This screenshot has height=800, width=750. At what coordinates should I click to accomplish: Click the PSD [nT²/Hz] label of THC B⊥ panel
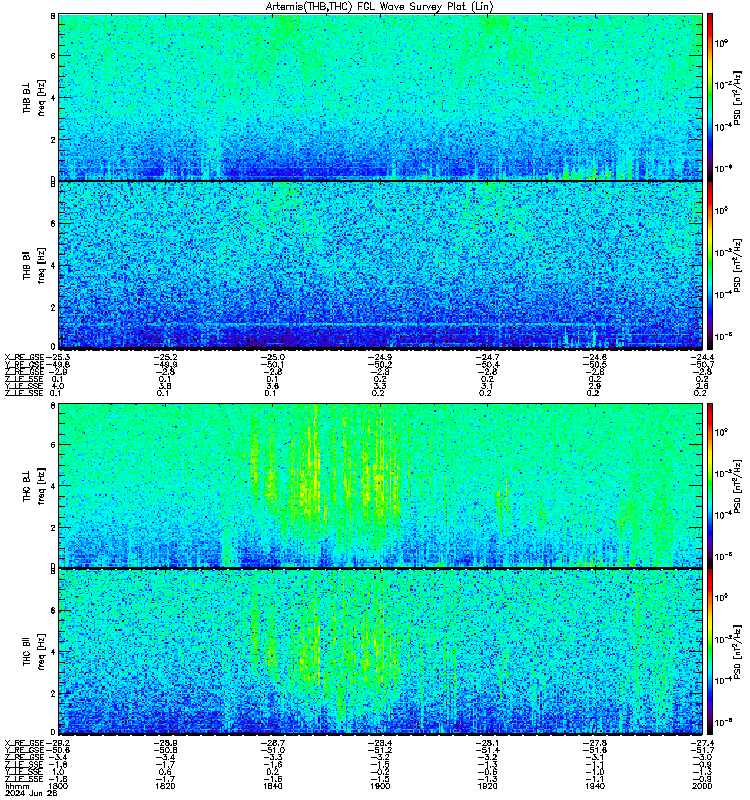click(737, 486)
